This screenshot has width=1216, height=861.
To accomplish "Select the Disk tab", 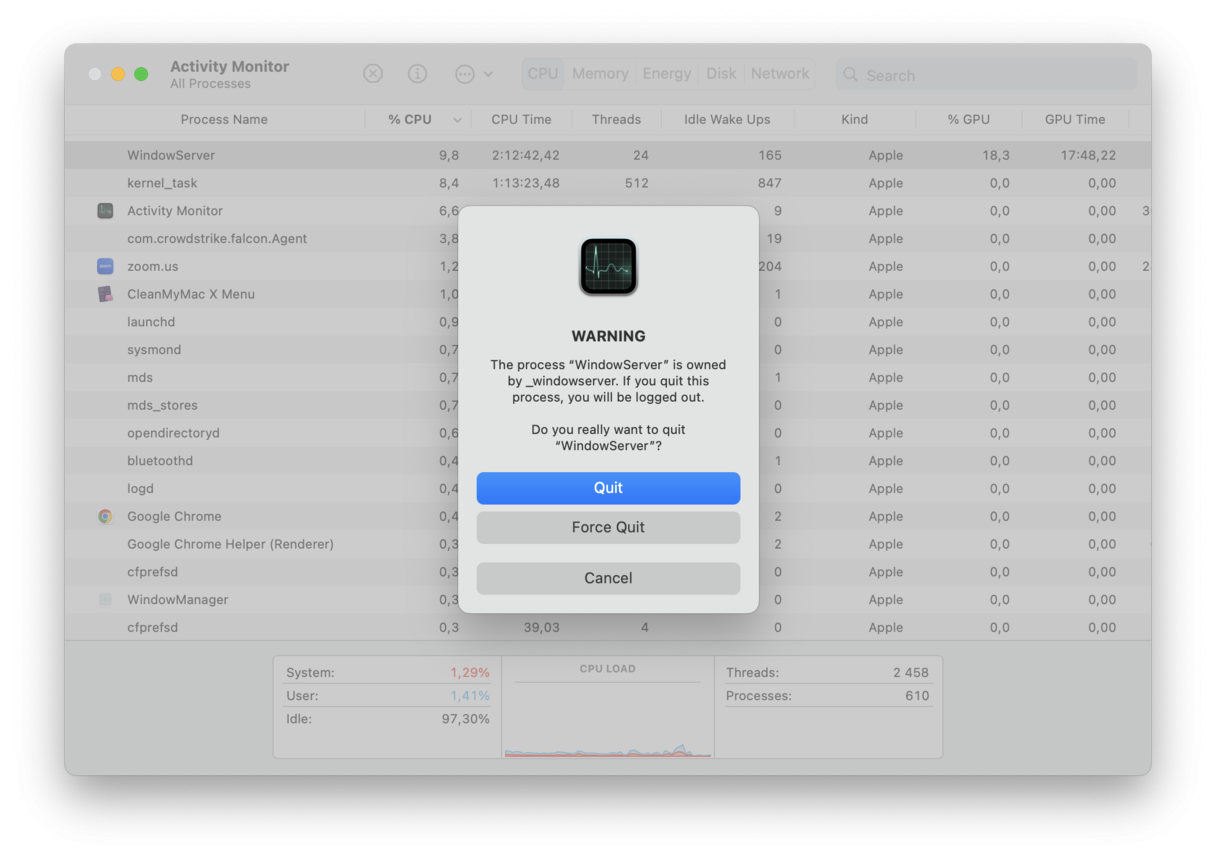I will [x=721, y=73].
